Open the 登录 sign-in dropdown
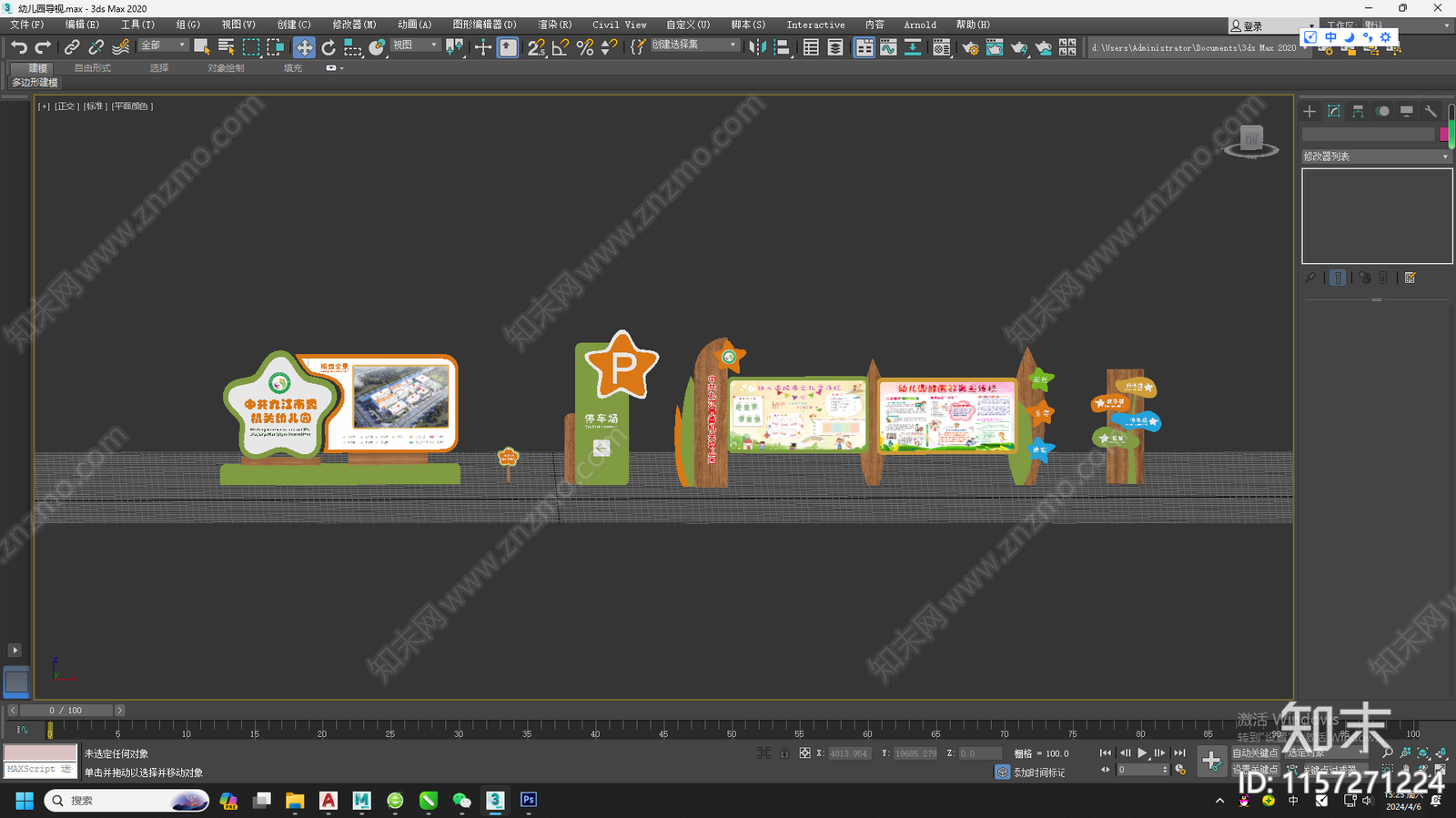This screenshot has height=818, width=1456. (x=1273, y=26)
